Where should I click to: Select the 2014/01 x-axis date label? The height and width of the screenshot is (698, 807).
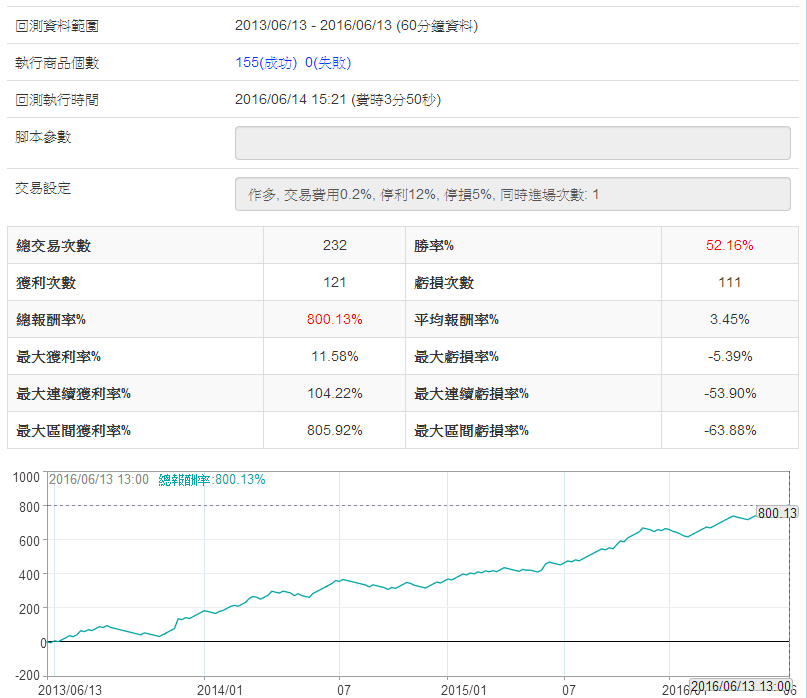point(220,690)
